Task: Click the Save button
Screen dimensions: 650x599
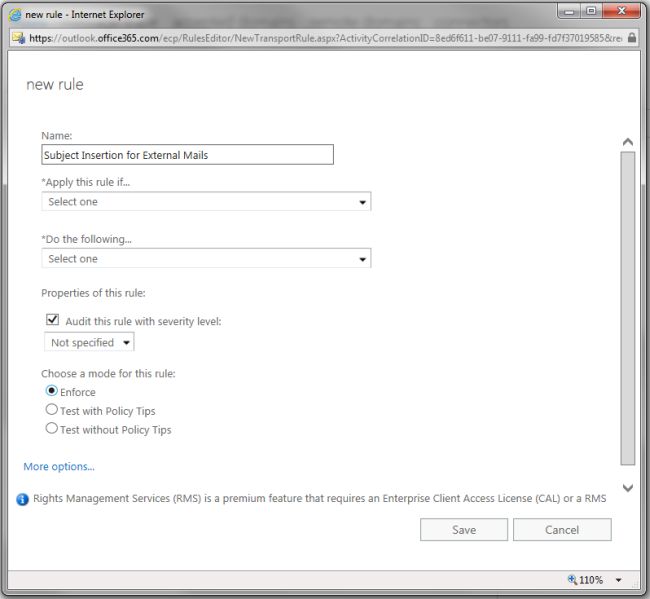Action: click(464, 530)
